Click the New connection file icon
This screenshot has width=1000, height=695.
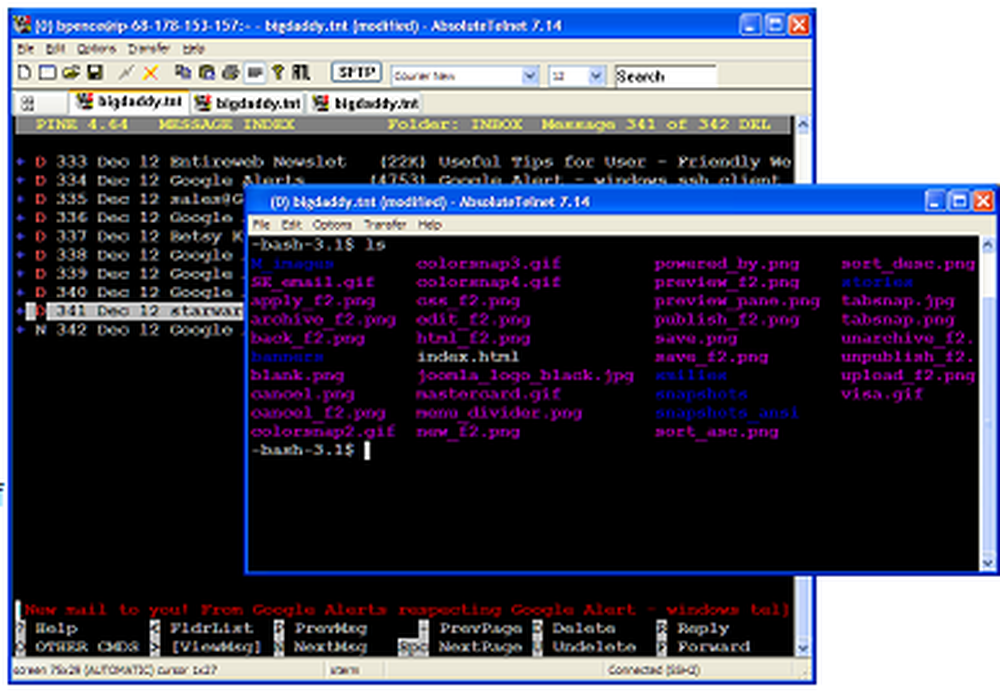click(x=24, y=73)
